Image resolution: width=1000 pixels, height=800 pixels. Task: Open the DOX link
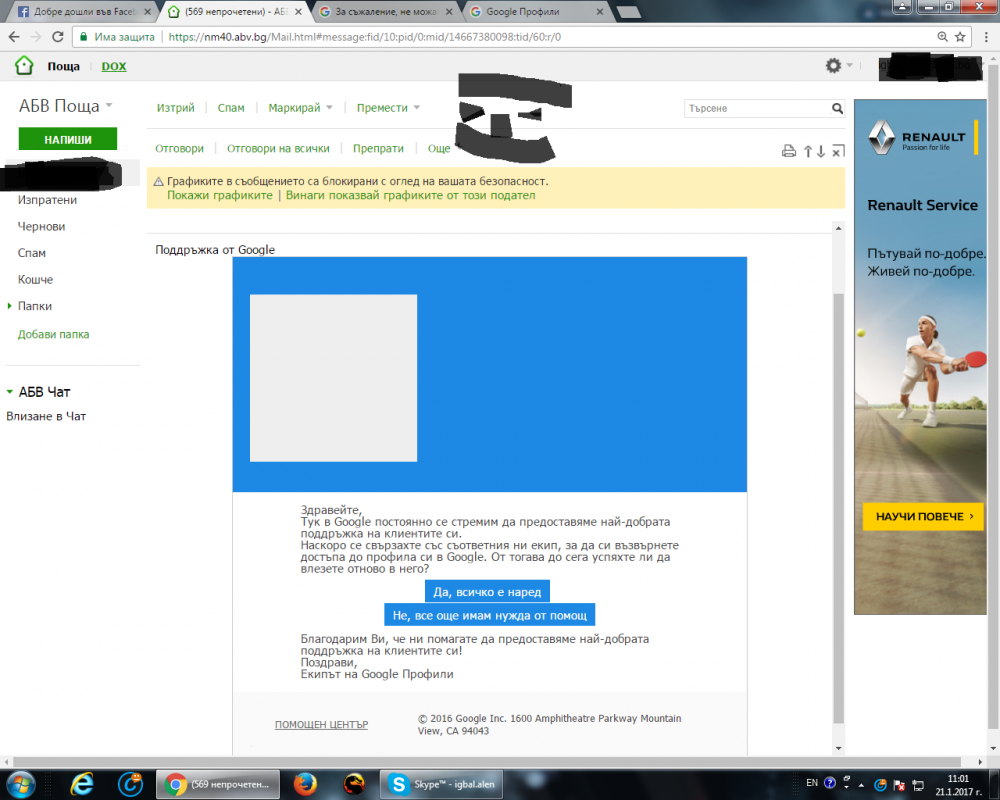(x=114, y=66)
